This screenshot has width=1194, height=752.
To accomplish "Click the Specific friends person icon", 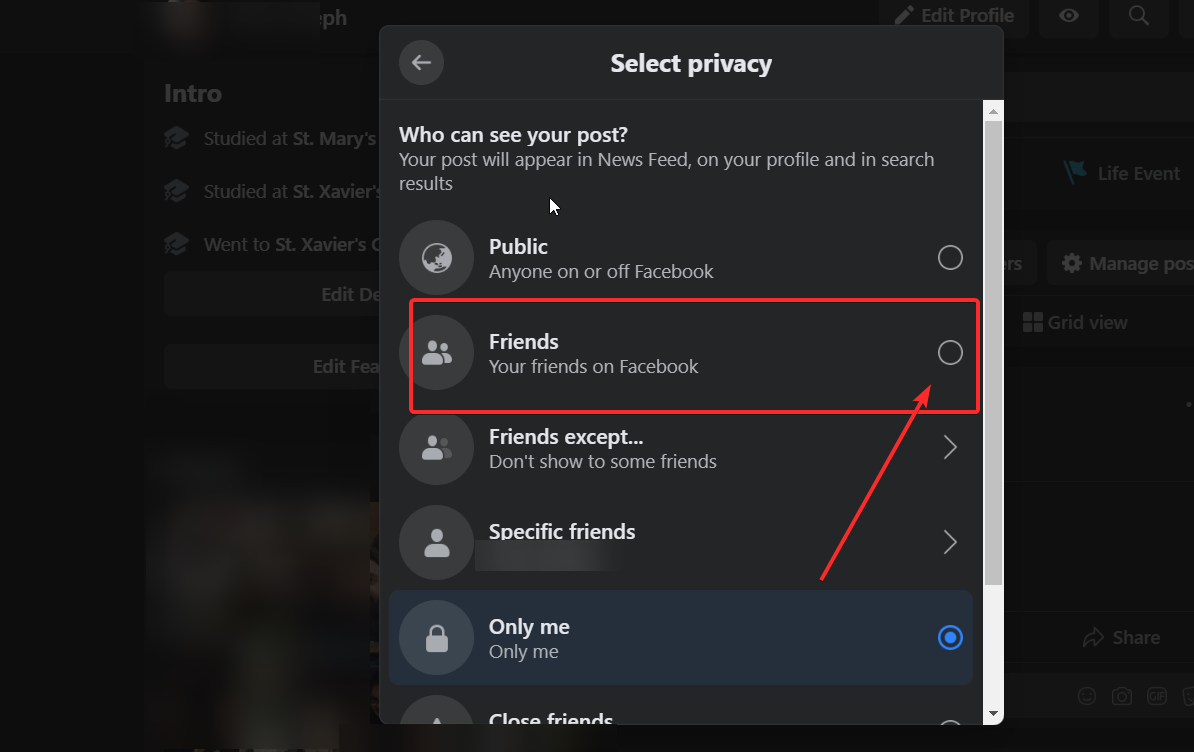I will [436, 543].
